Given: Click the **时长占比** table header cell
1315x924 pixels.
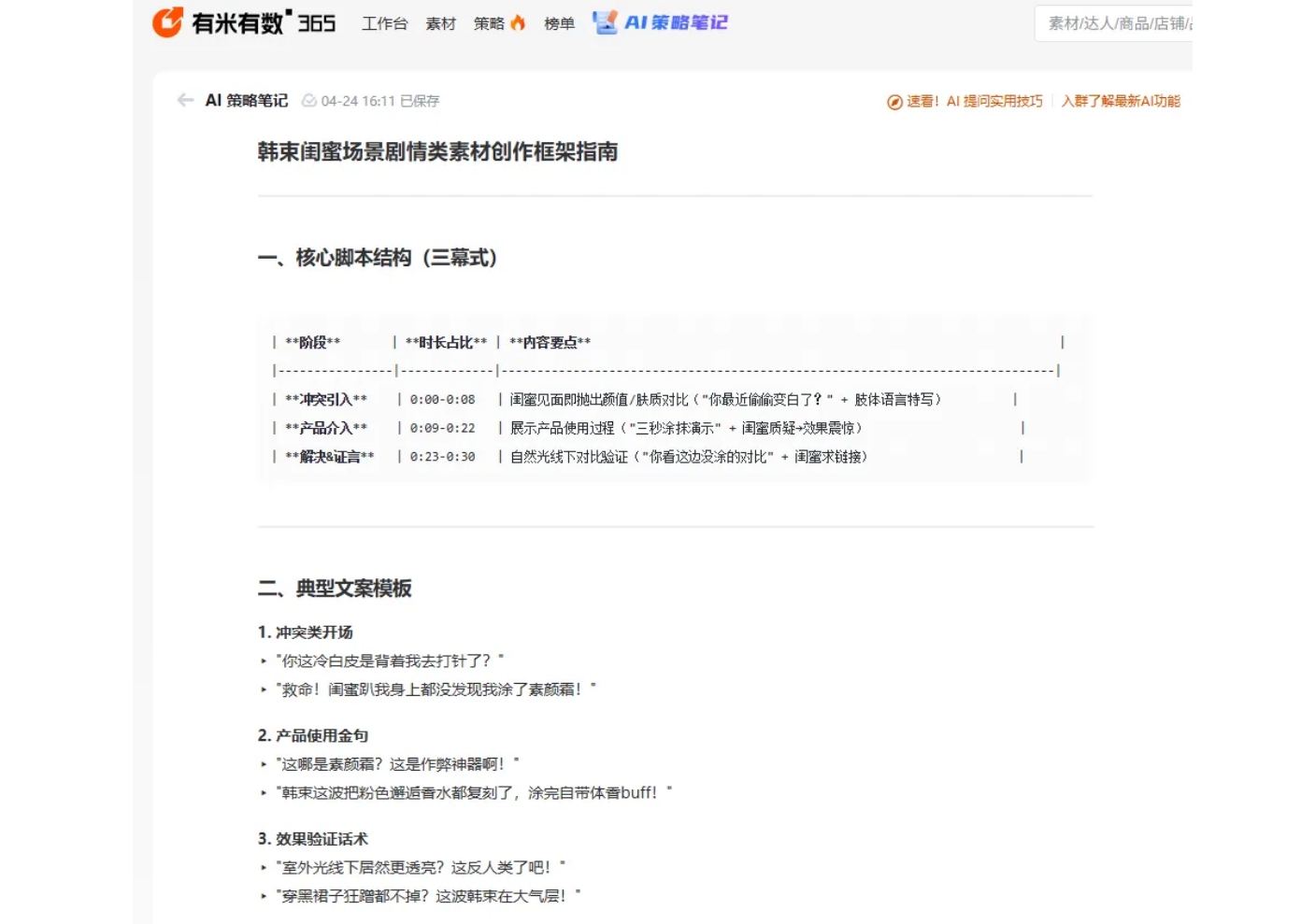Looking at the screenshot, I should coord(446,343).
